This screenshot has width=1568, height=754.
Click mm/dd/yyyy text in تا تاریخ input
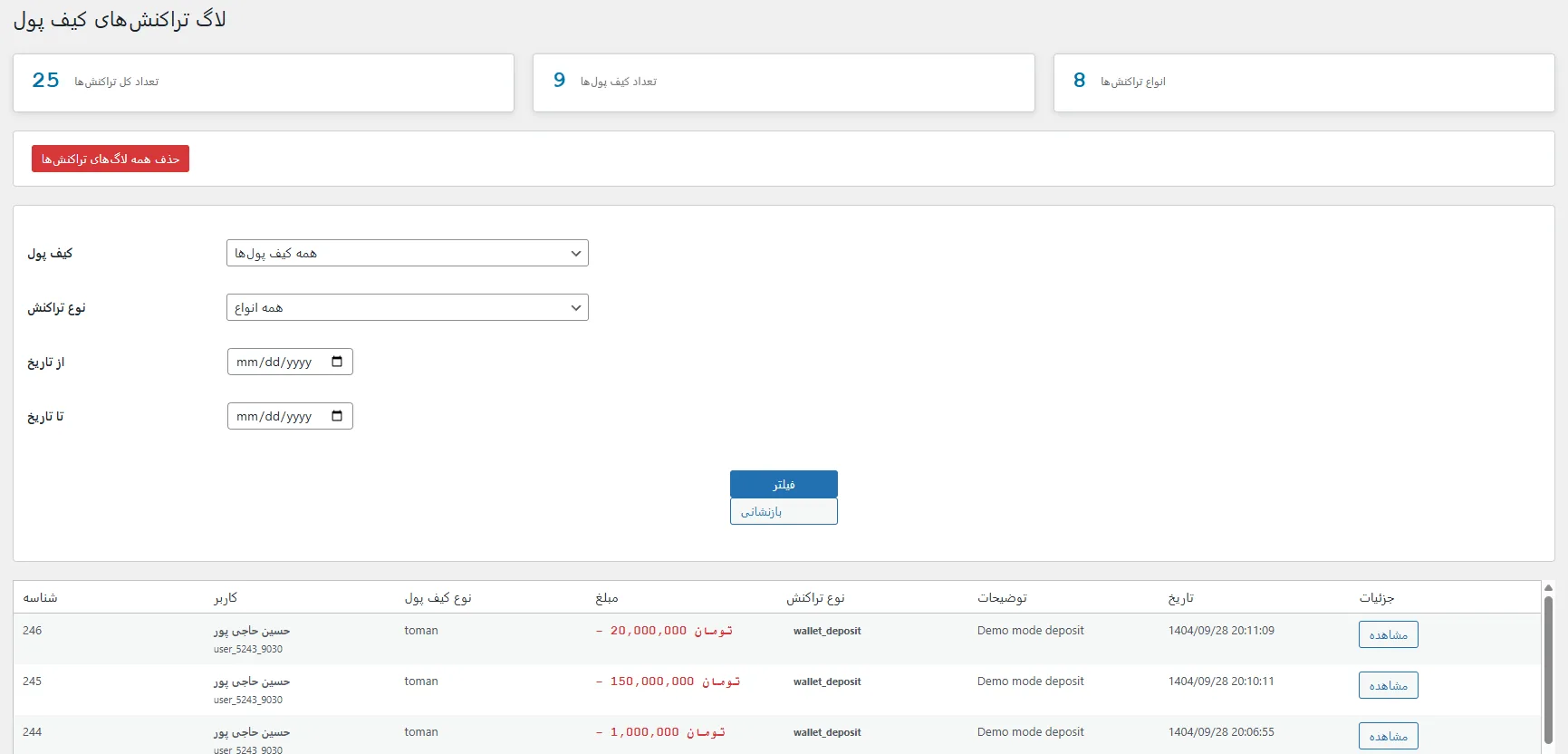274,416
